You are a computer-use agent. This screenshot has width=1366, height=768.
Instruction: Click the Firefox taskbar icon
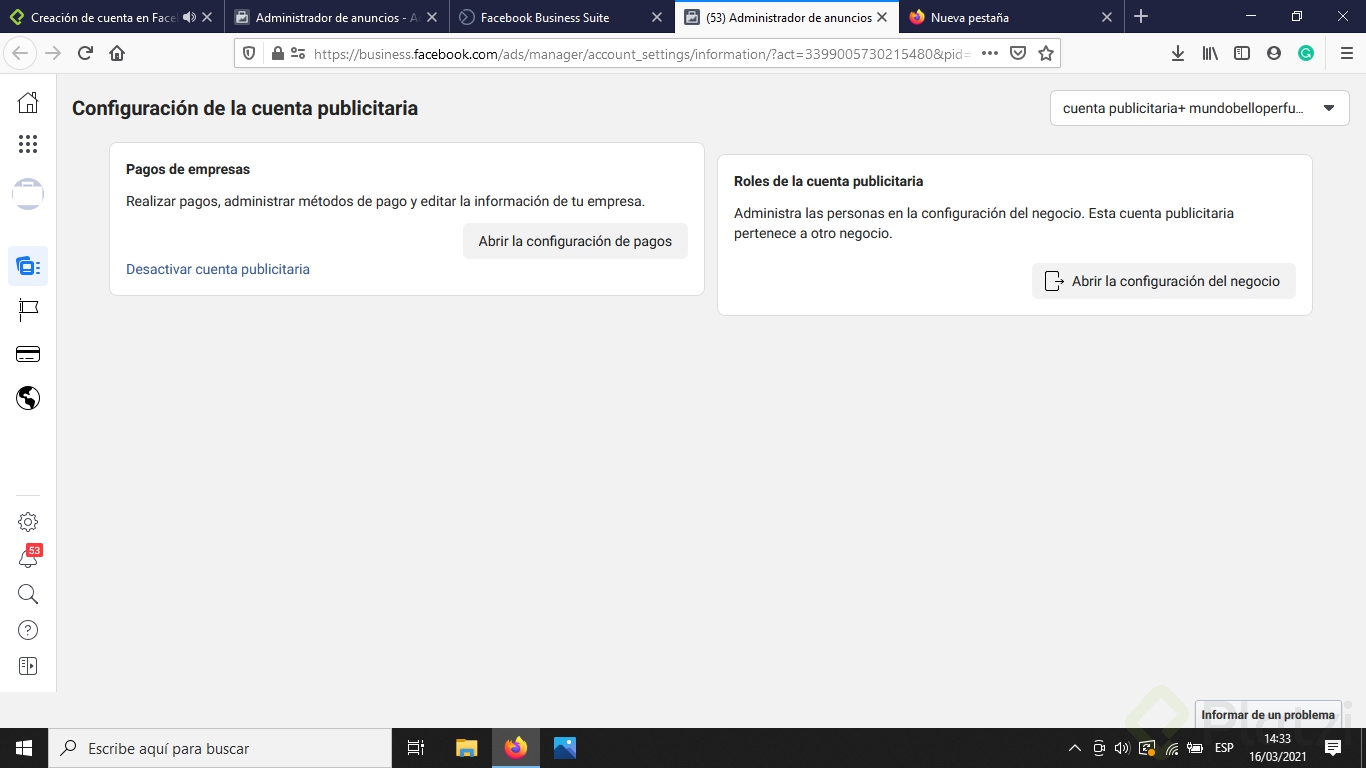pos(516,748)
